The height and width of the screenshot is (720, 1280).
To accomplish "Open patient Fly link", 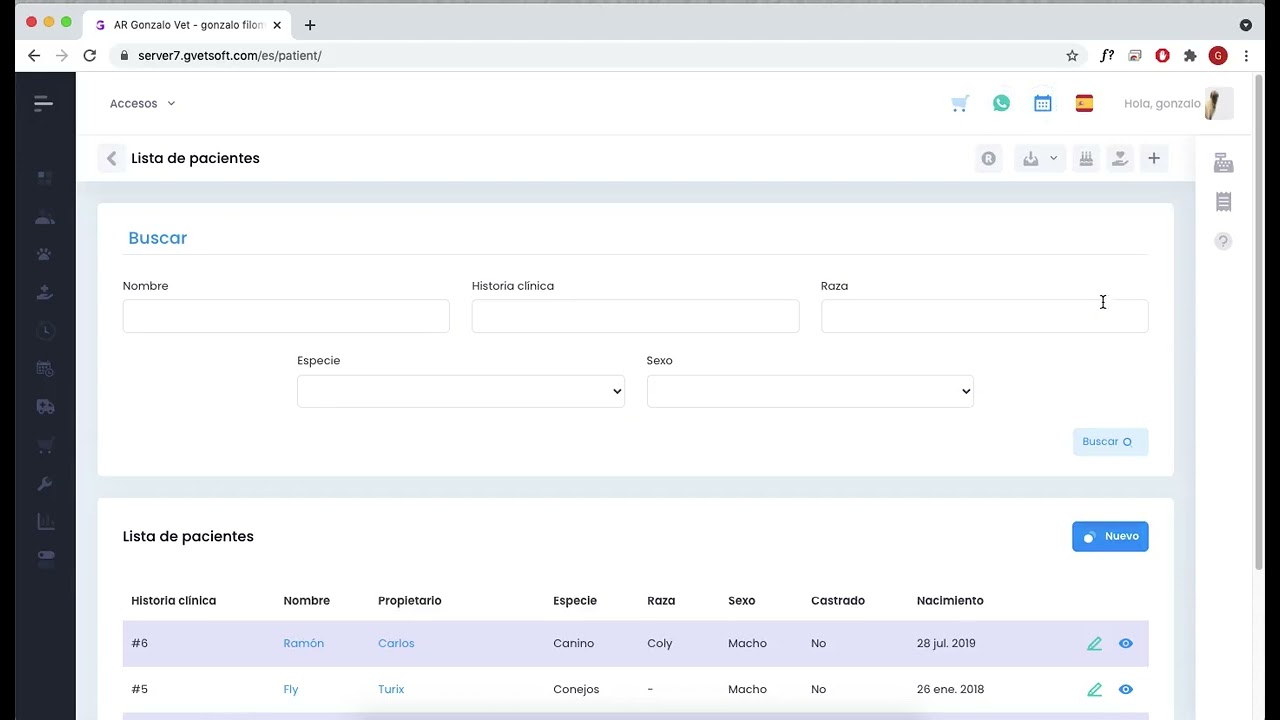I will pyautogui.click(x=291, y=689).
